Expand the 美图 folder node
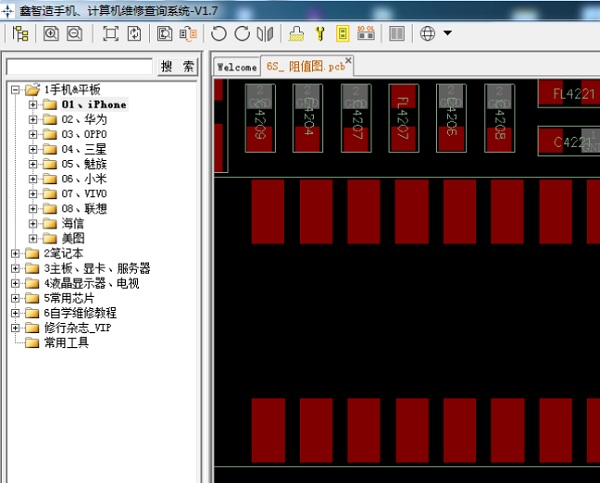Screen dimensions: 600x483 tap(33, 238)
